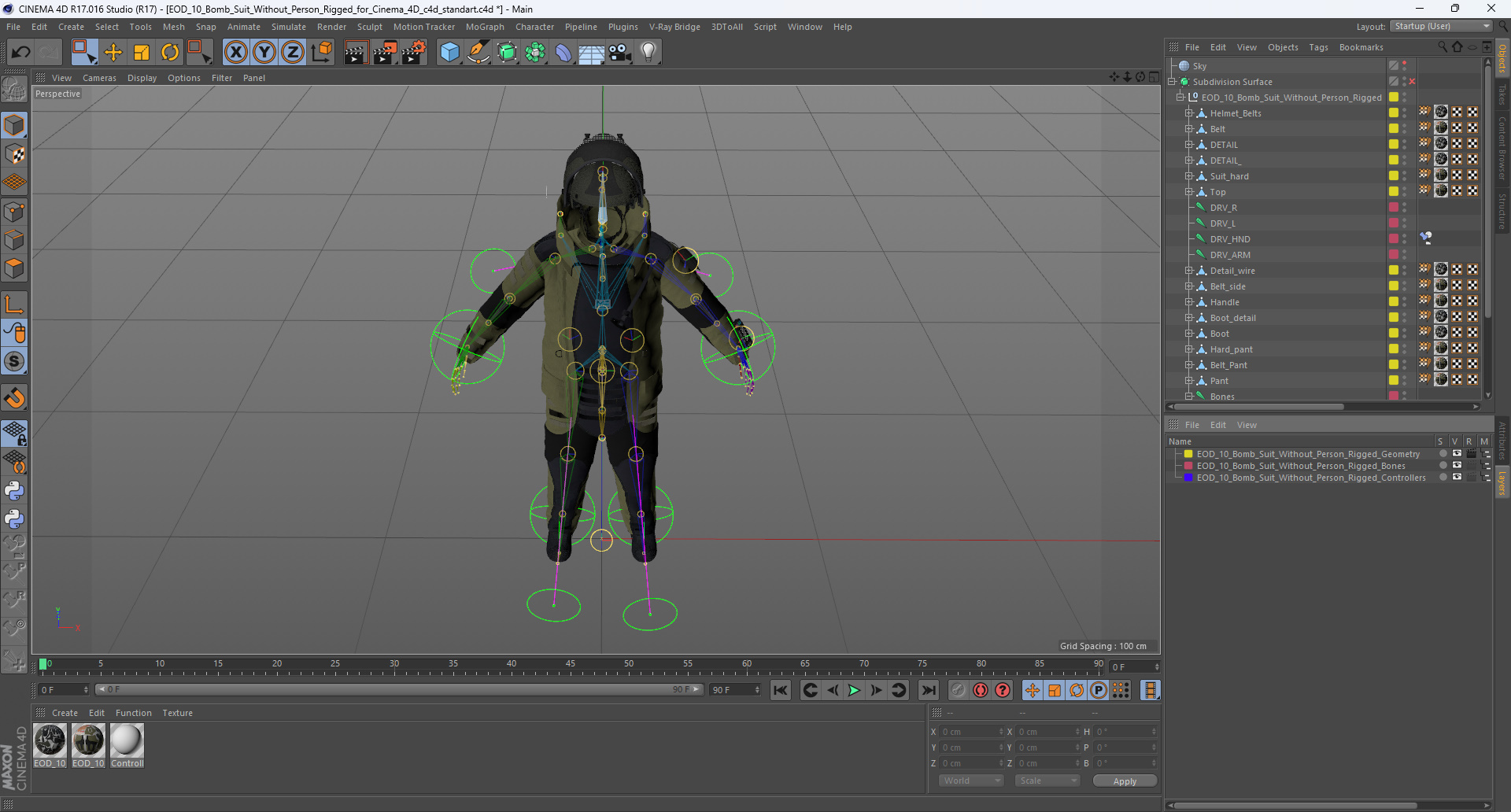Expand the Boot_detail object
The image size is (1511, 812).
point(1189,318)
